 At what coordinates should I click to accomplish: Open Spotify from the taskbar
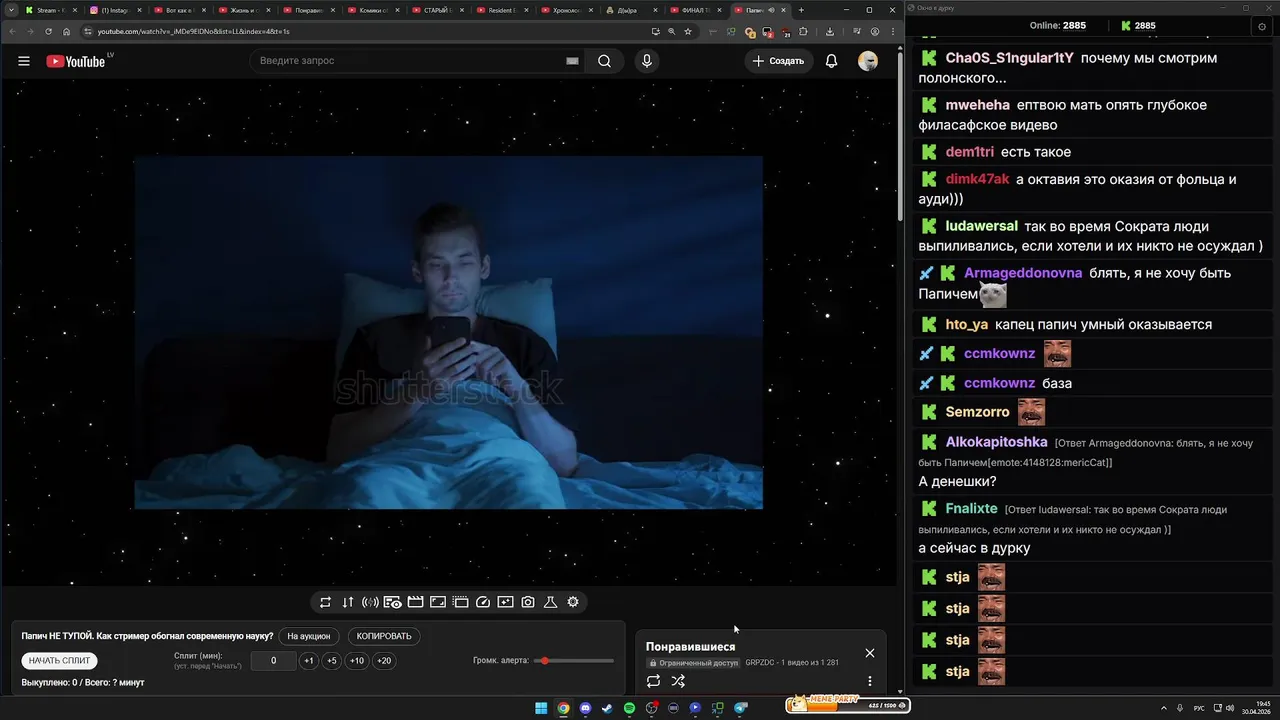pyautogui.click(x=629, y=708)
